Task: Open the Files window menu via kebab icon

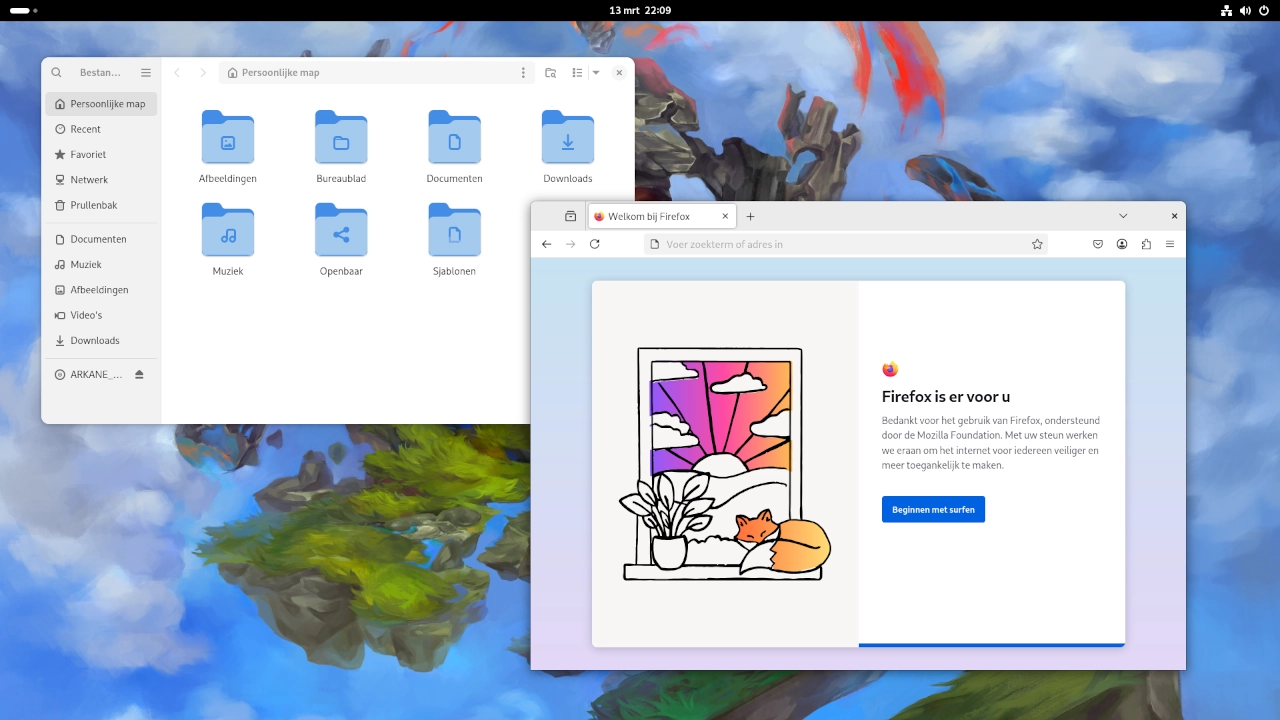Action: (523, 72)
